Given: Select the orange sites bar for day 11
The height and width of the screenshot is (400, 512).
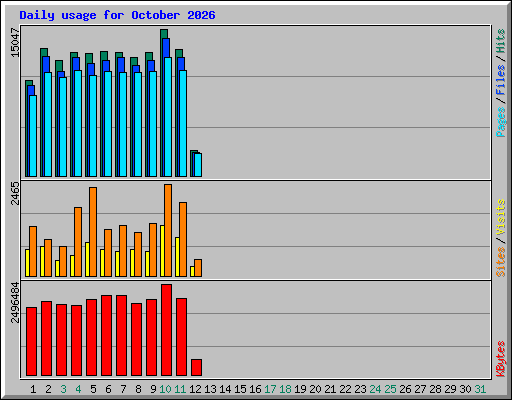Looking at the screenshot, I should [x=183, y=239].
